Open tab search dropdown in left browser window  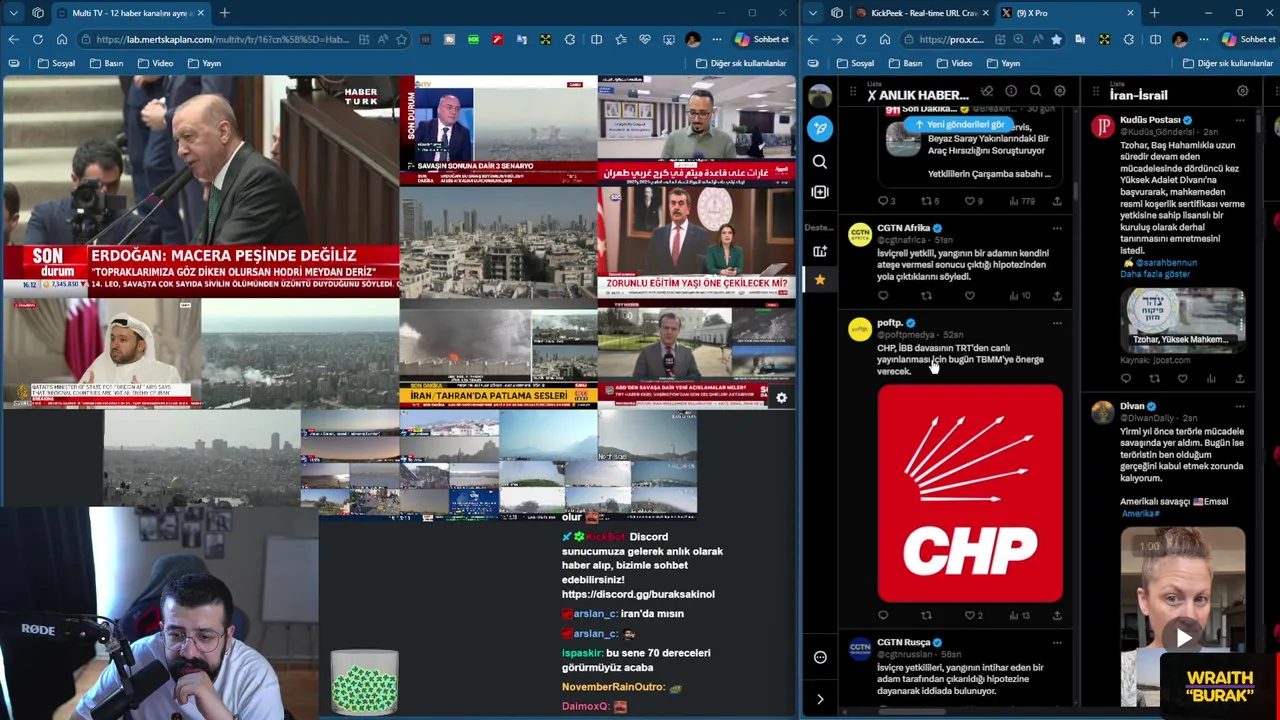point(14,13)
